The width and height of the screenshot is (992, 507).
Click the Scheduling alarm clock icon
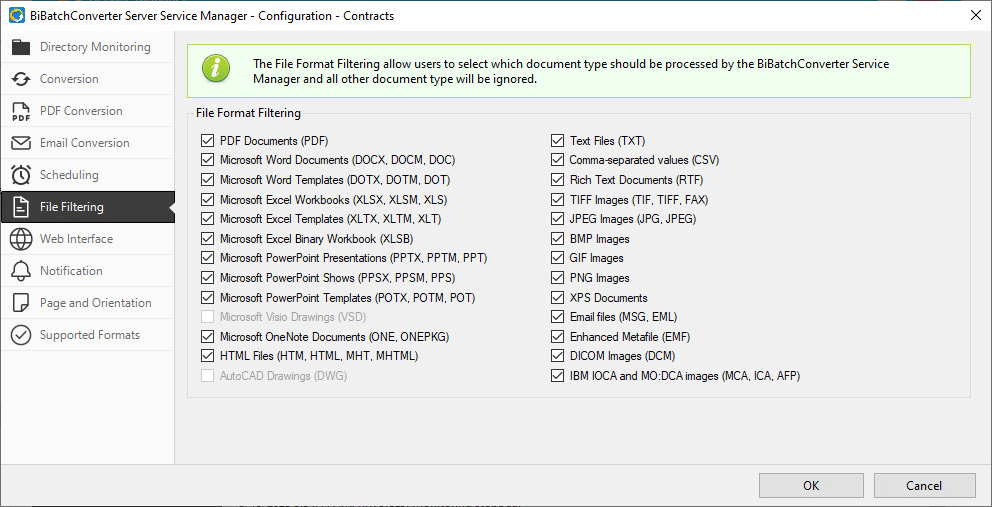point(21,175)
